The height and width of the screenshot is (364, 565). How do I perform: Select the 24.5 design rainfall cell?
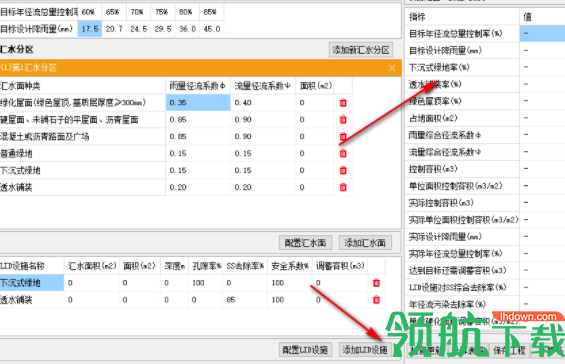click(x=138, y=29)
